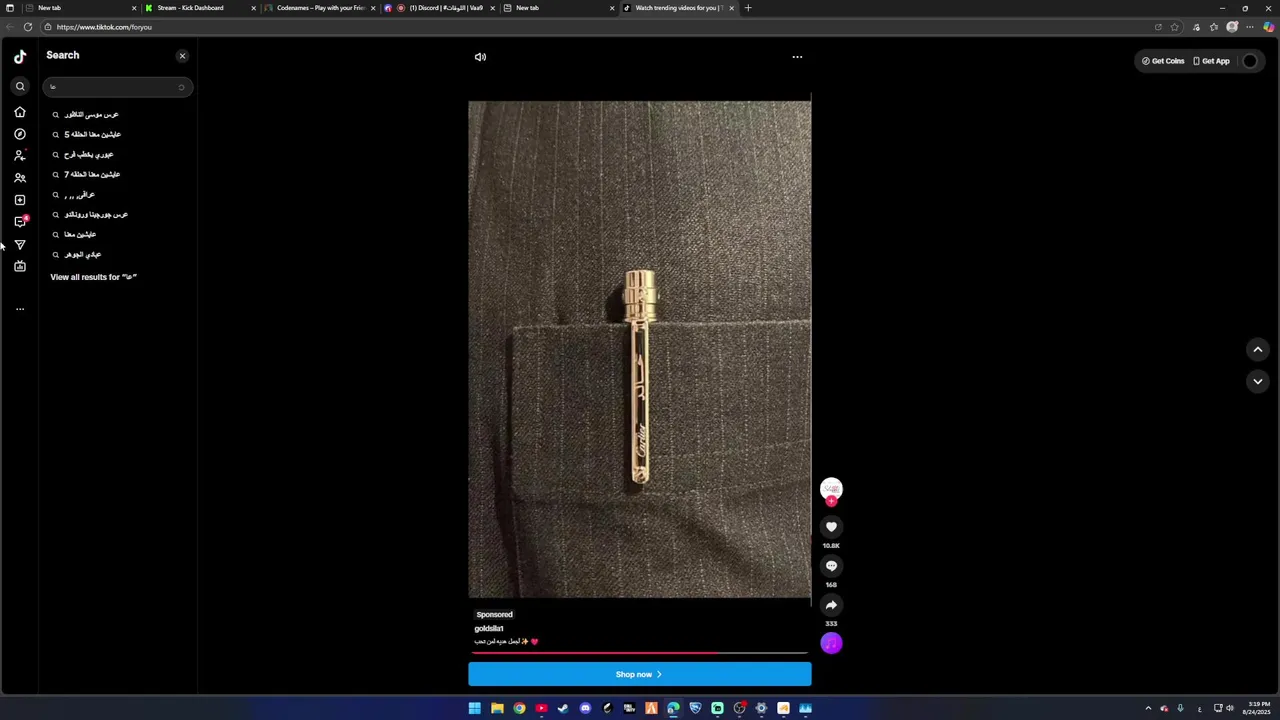Open the profile avatar in the header

1250,61
